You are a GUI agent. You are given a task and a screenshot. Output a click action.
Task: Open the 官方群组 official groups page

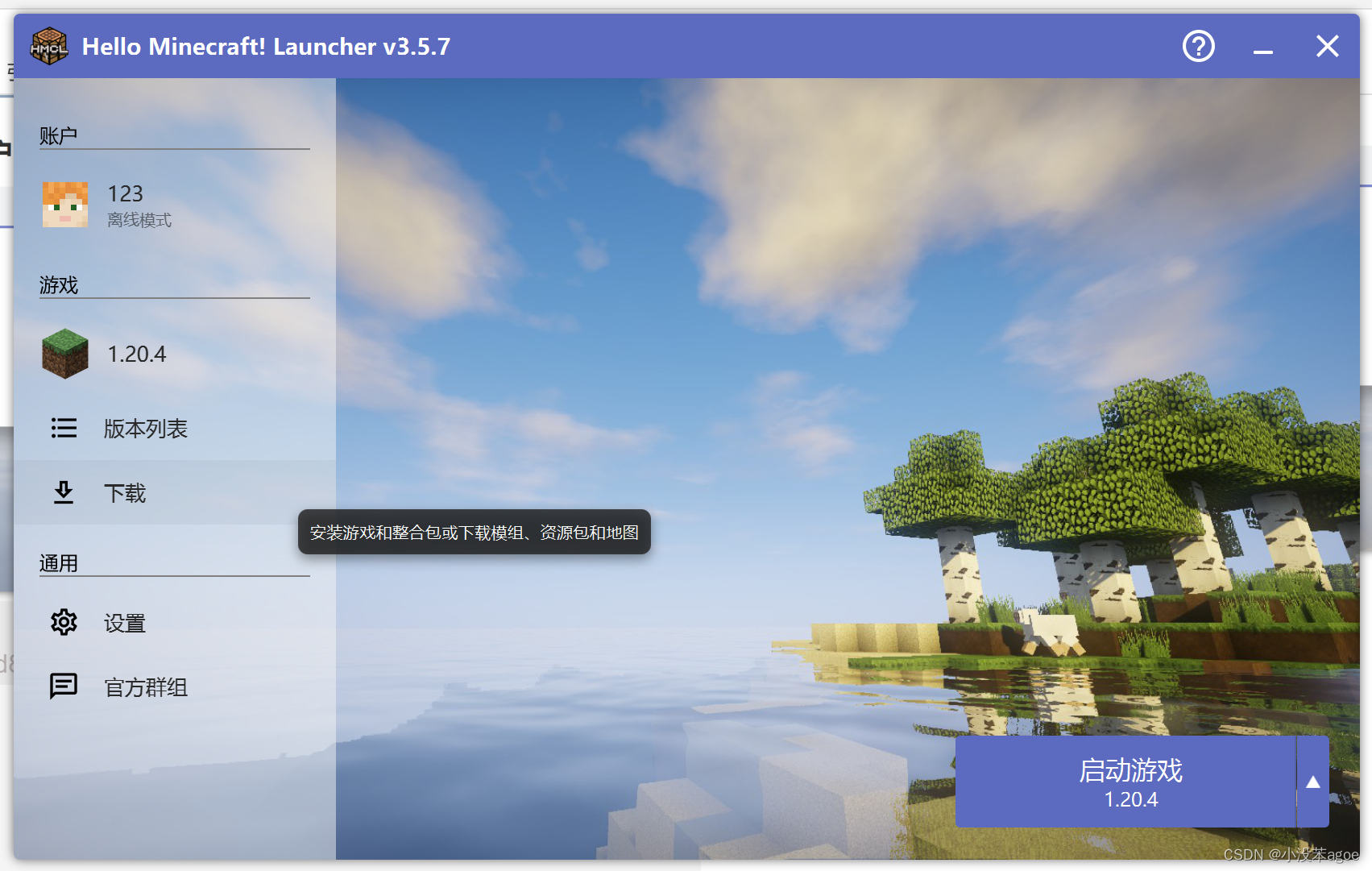(175, 686)
